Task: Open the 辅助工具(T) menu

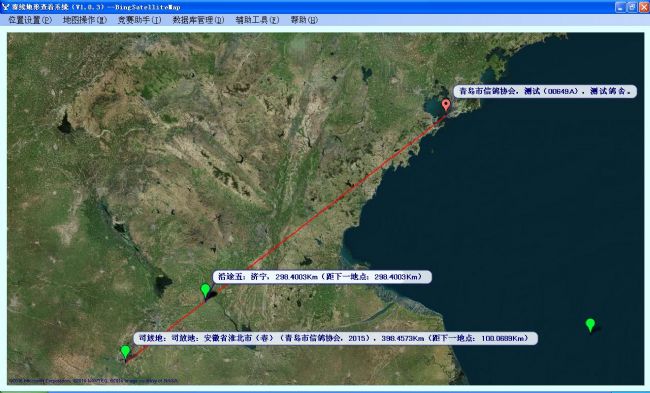Action: pyautogui.click(x=257, y=20)
